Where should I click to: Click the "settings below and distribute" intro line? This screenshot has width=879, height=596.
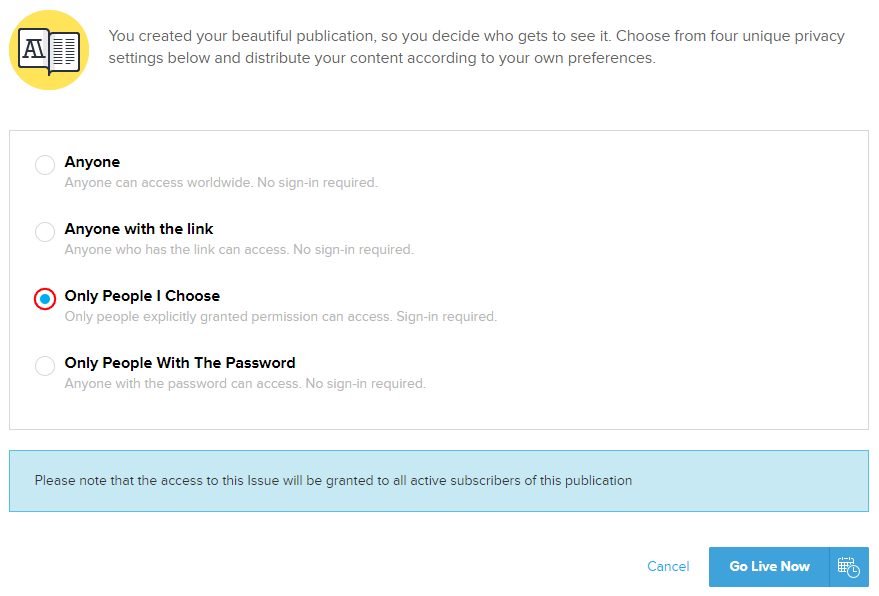[x=381, y=58]
